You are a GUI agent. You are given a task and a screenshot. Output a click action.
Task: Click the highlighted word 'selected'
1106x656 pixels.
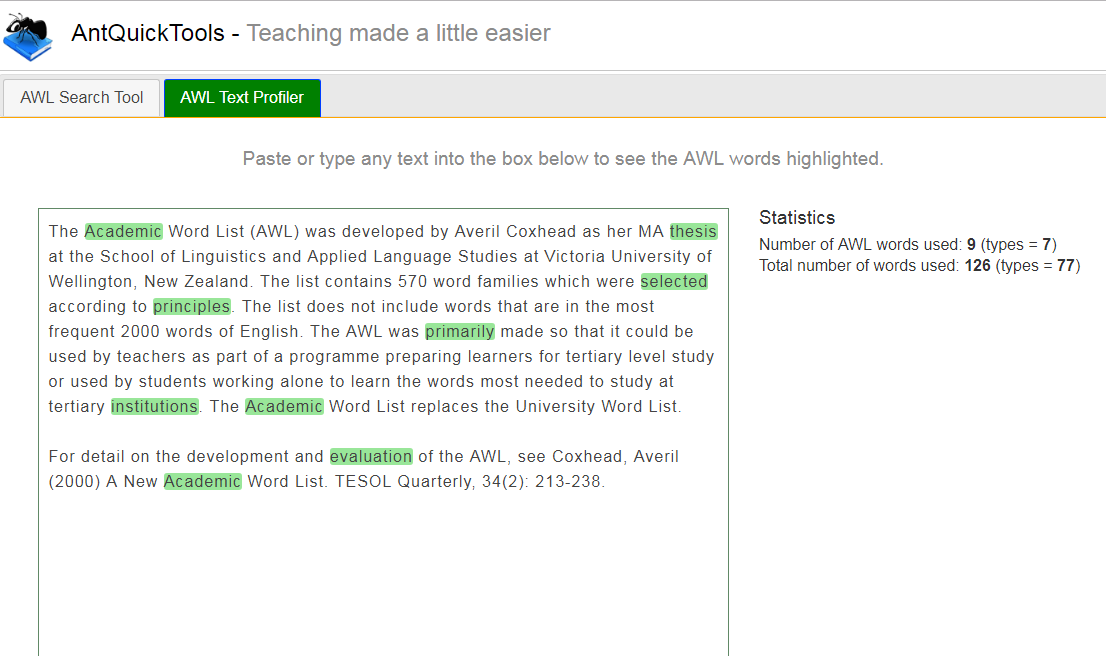point(674,282)
